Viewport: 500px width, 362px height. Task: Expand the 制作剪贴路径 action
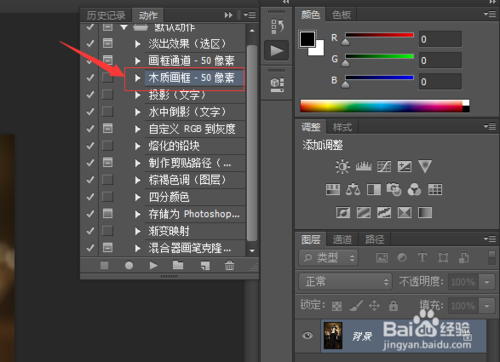tap(137, 163)
